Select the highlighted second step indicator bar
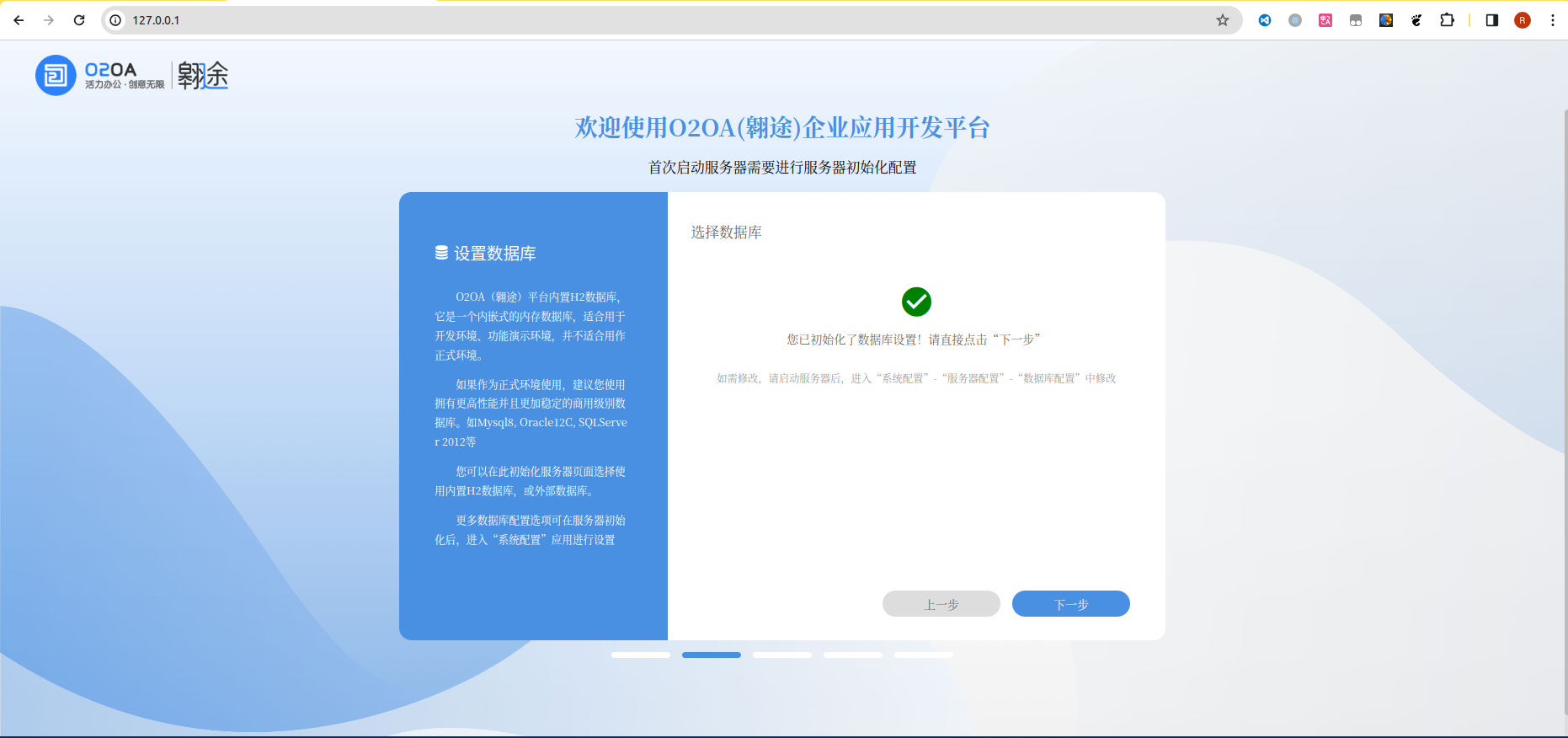 coord(712,655)
